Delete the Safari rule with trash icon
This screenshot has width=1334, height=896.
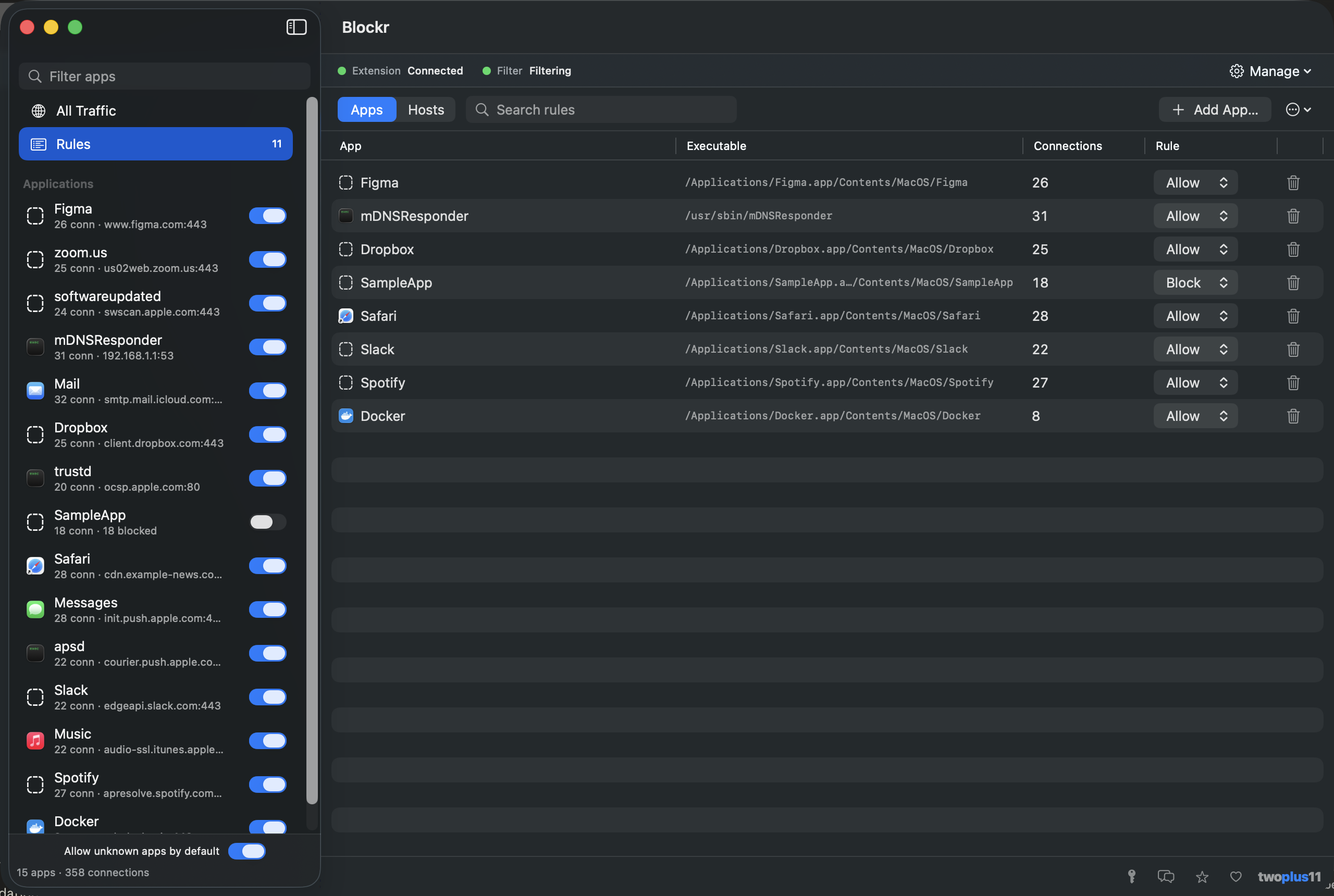click(1293, 316)
